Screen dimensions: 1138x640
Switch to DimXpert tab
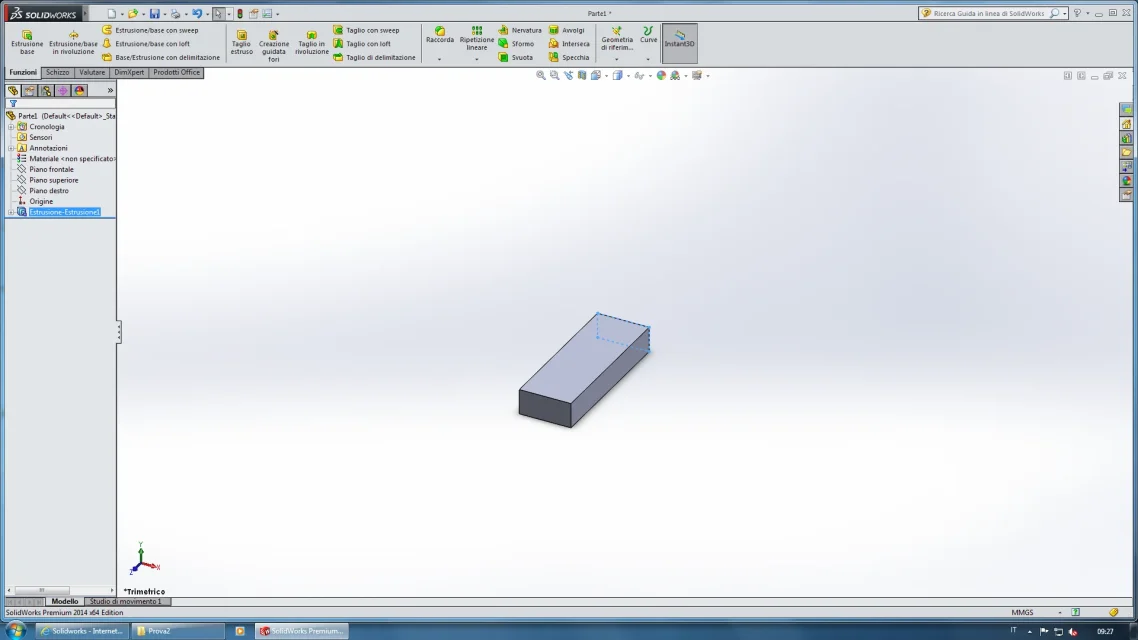click(129, 73)
